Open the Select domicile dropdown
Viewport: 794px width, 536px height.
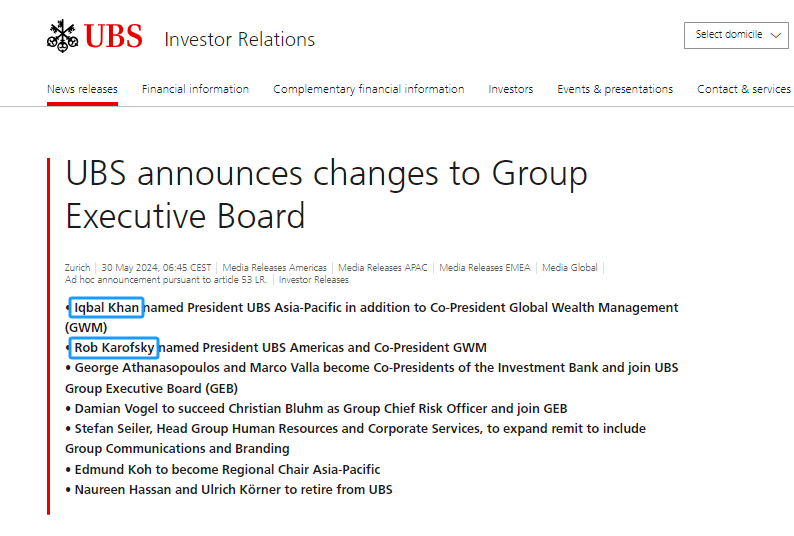tap(736, 35)
